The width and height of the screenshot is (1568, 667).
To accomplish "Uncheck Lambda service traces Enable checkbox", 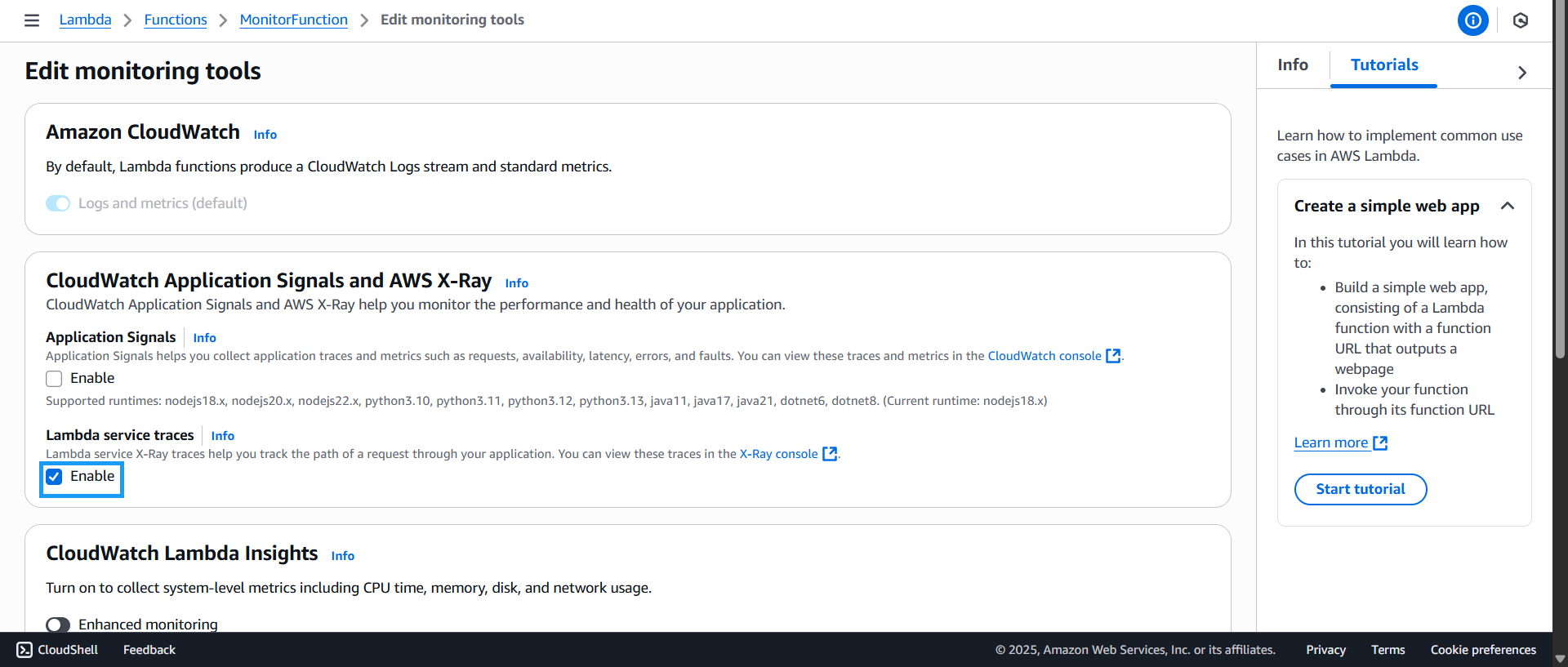I will (x=54, y=477).
